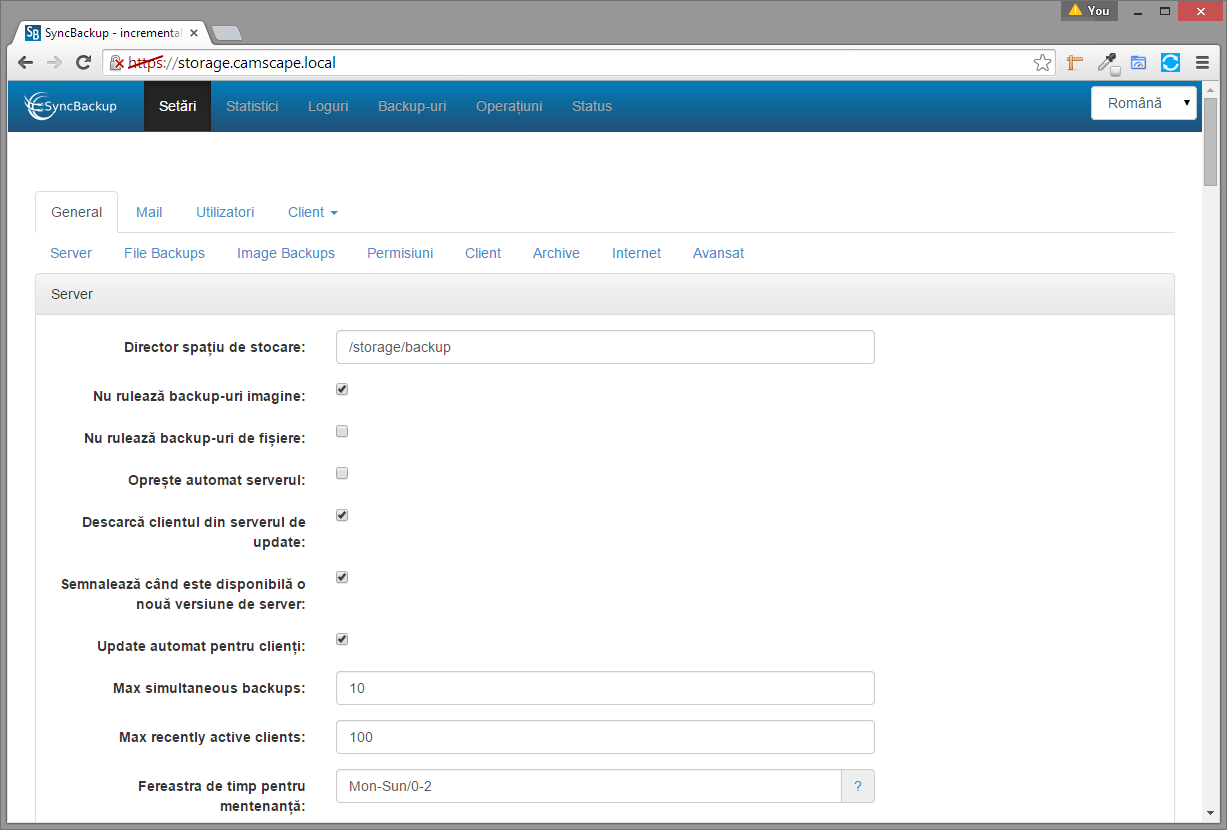The image size is (1227, 830).
Task: Jump to the Server settings section link
Action: (71, 253)
